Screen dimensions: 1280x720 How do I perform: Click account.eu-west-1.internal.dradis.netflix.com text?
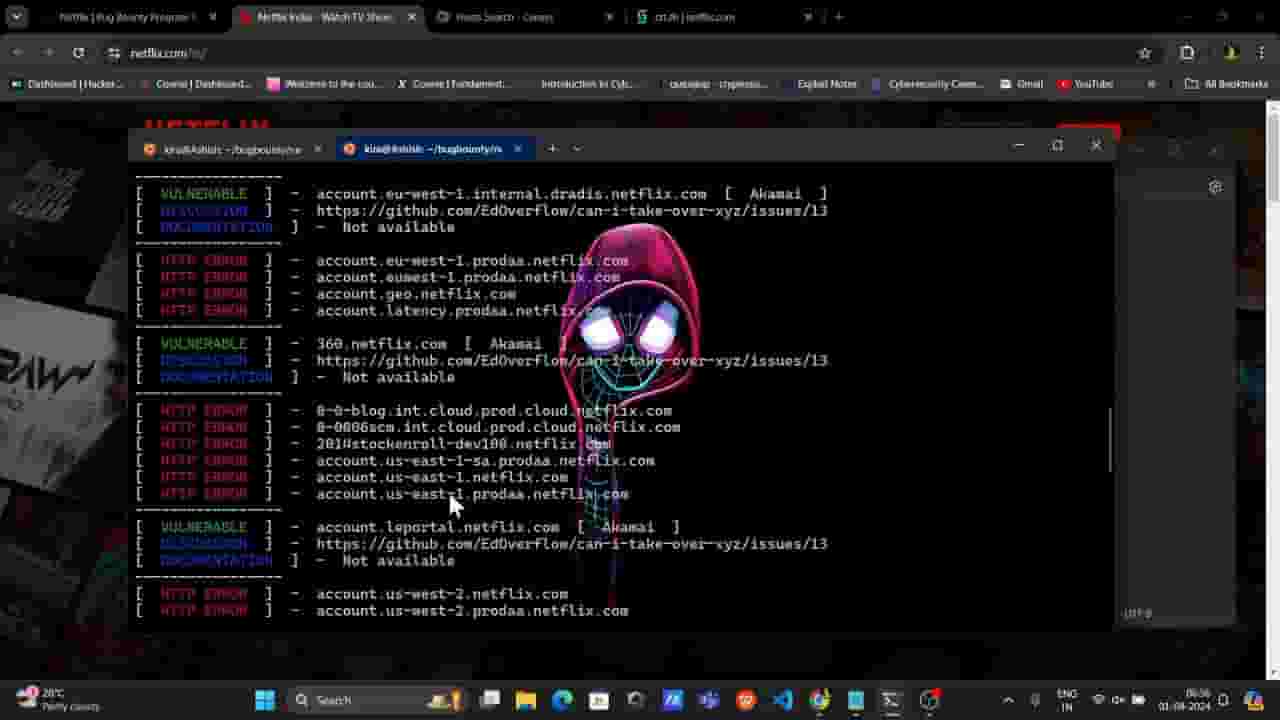point(511,194)
